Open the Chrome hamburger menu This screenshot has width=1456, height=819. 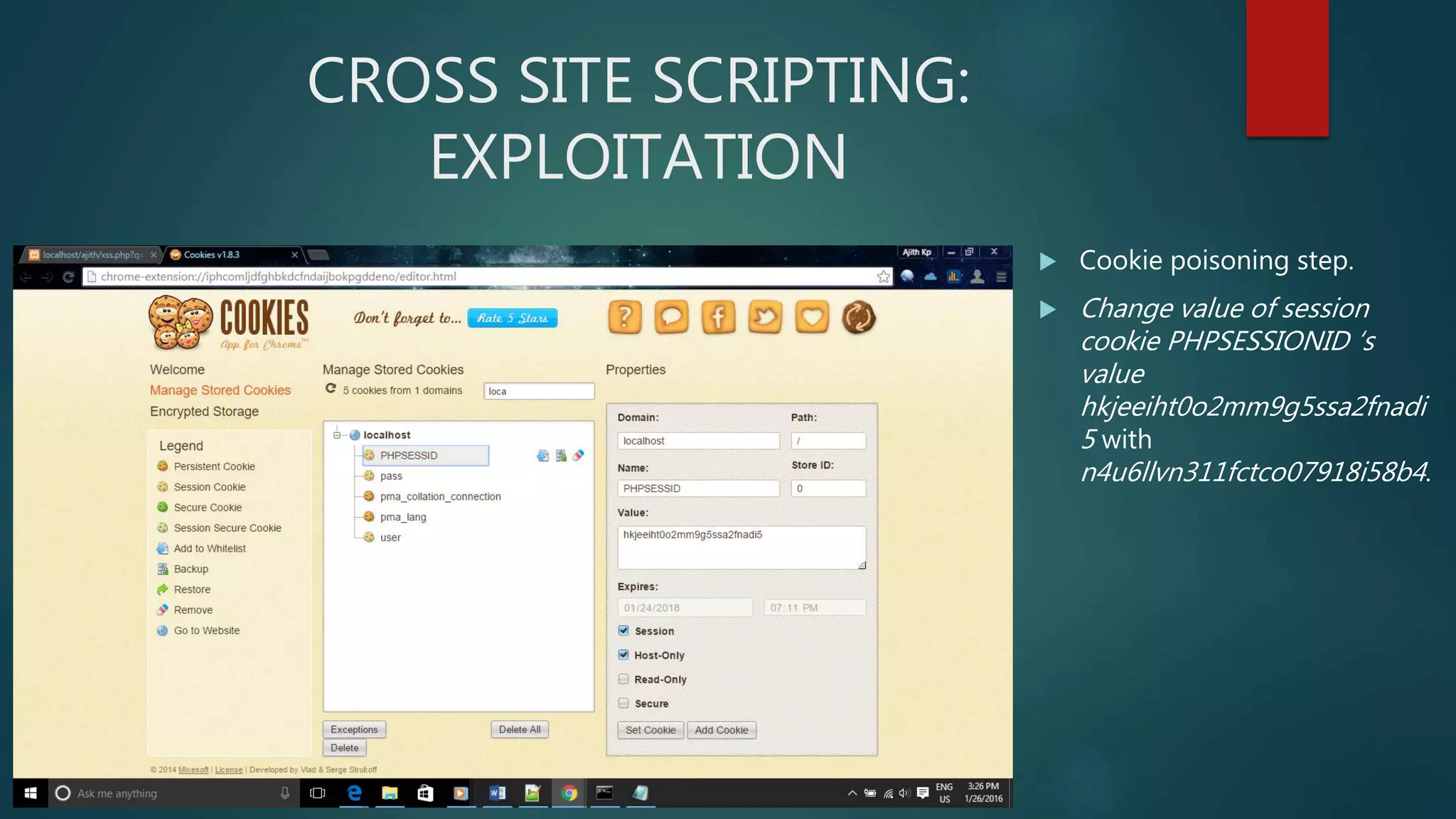(1001, 277)
